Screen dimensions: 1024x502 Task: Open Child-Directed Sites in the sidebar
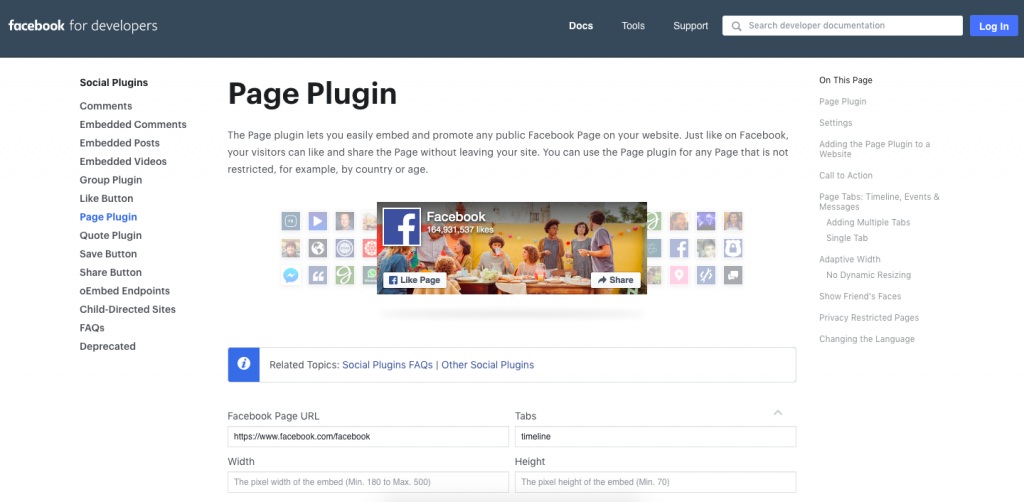pyautogui.click(x=127, y=309)
